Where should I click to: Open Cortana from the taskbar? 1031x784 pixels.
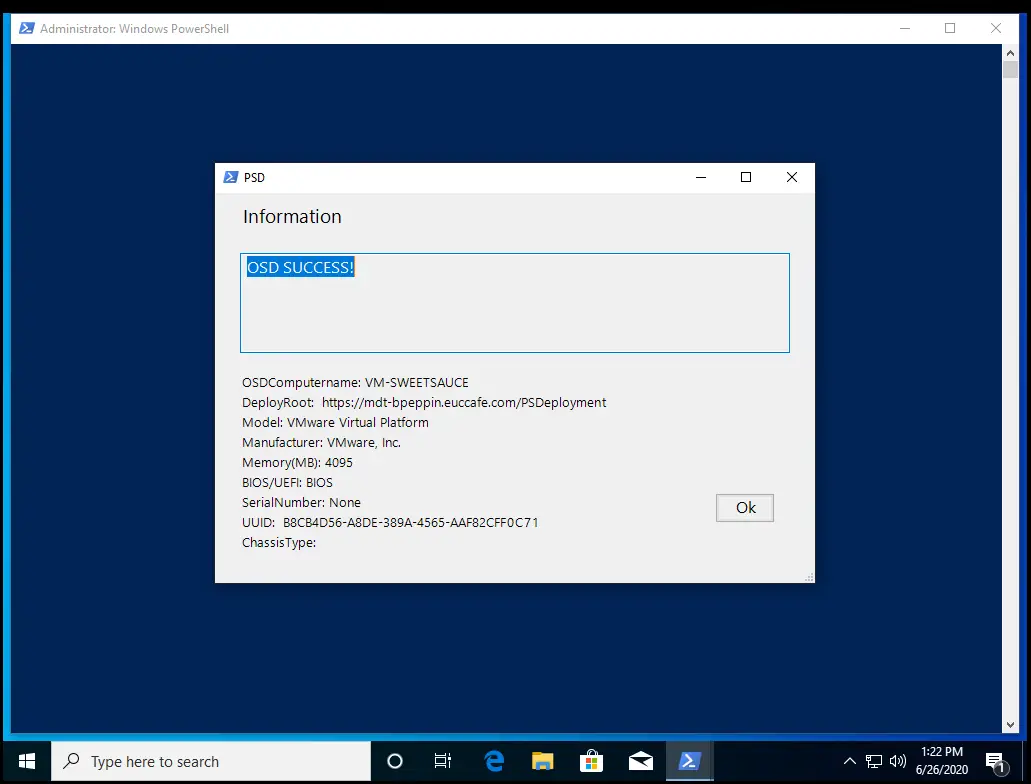tap(394, 761)
